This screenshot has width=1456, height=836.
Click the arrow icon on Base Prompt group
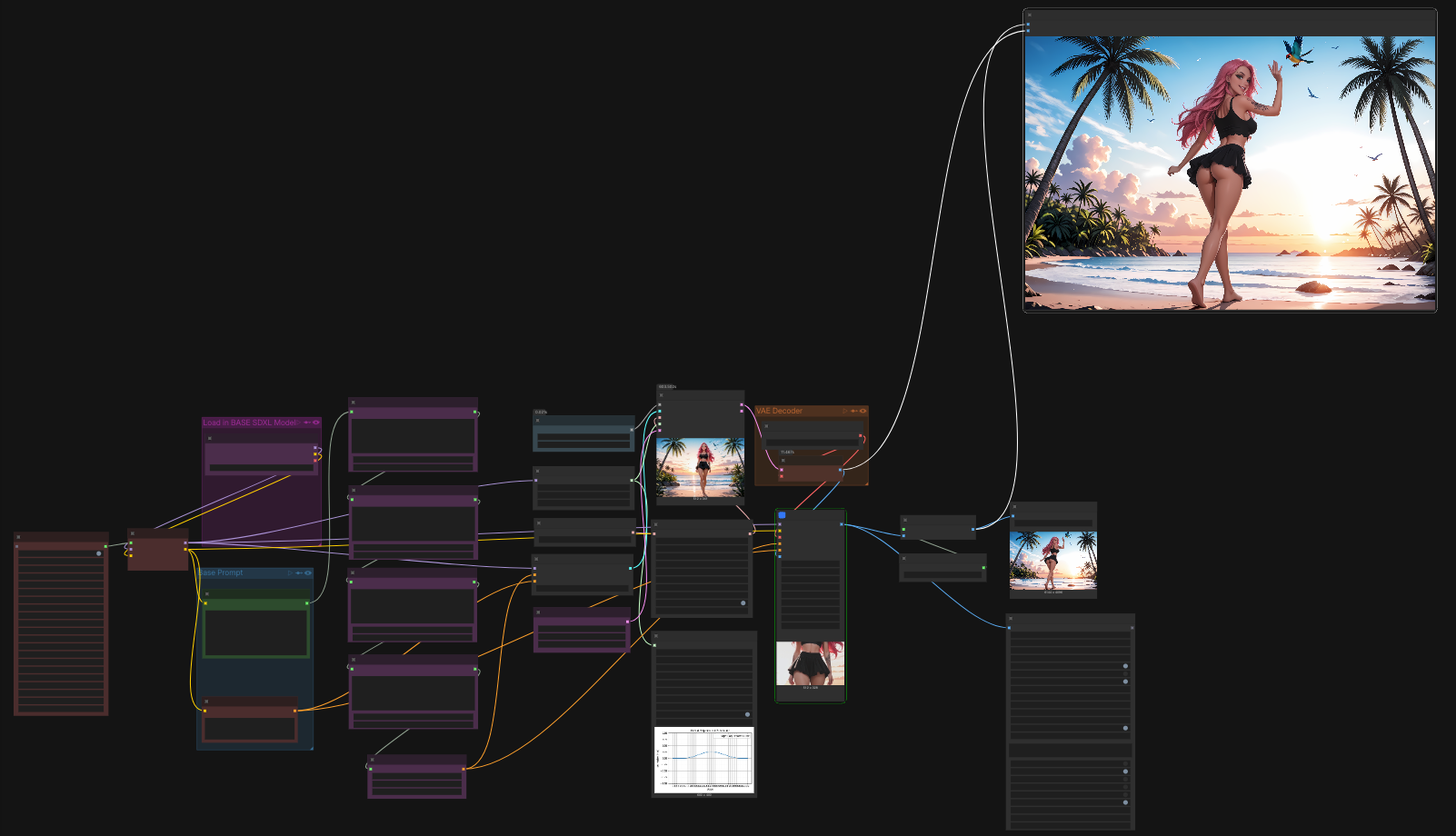[290, 573]
